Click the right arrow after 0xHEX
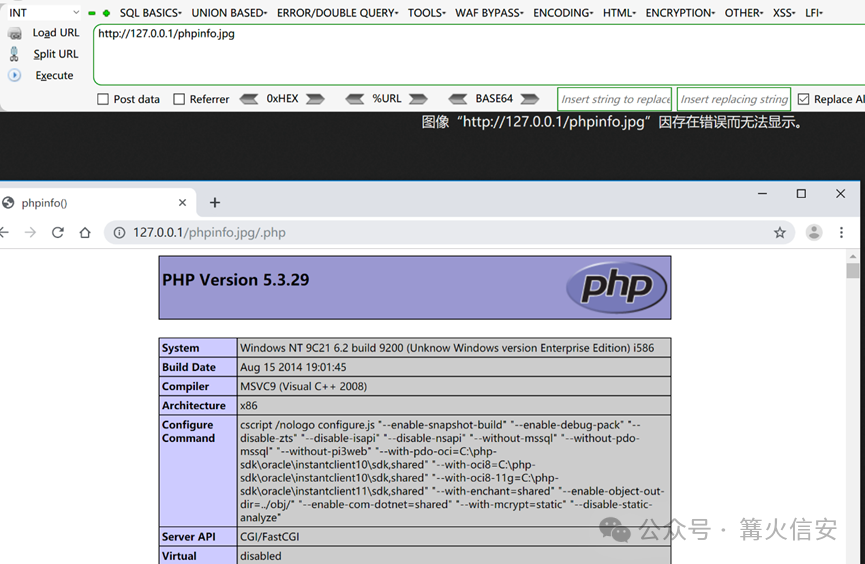 [315, 99]
